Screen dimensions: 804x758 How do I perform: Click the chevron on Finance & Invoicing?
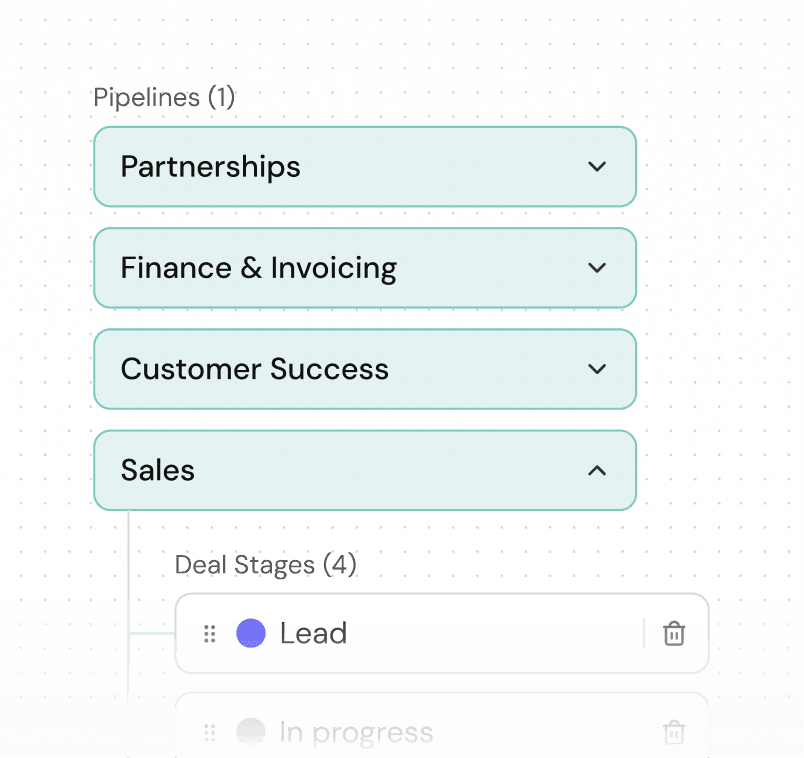coord(597,268)
